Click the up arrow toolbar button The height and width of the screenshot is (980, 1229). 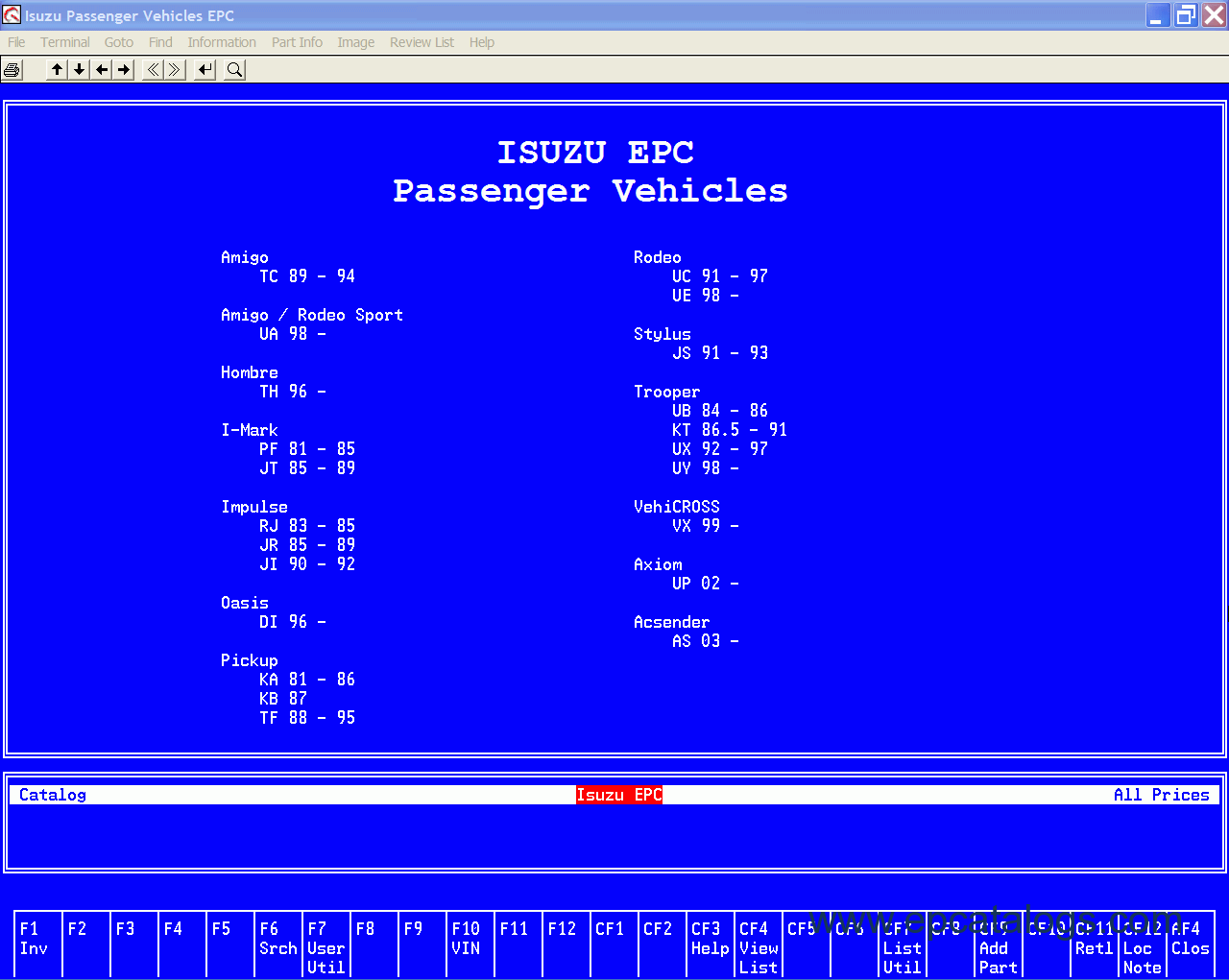pos(58,69)
